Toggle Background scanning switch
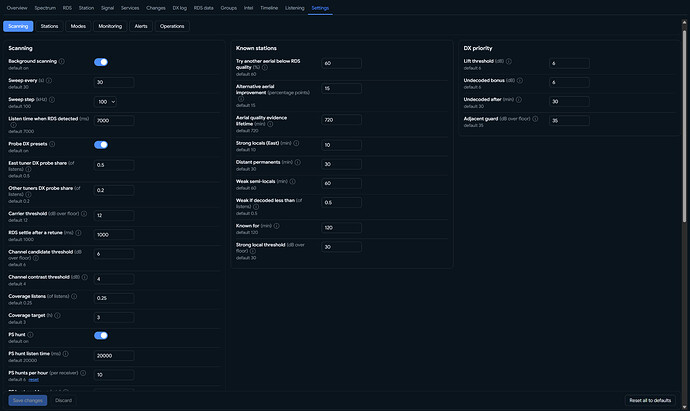 (101, 62)
